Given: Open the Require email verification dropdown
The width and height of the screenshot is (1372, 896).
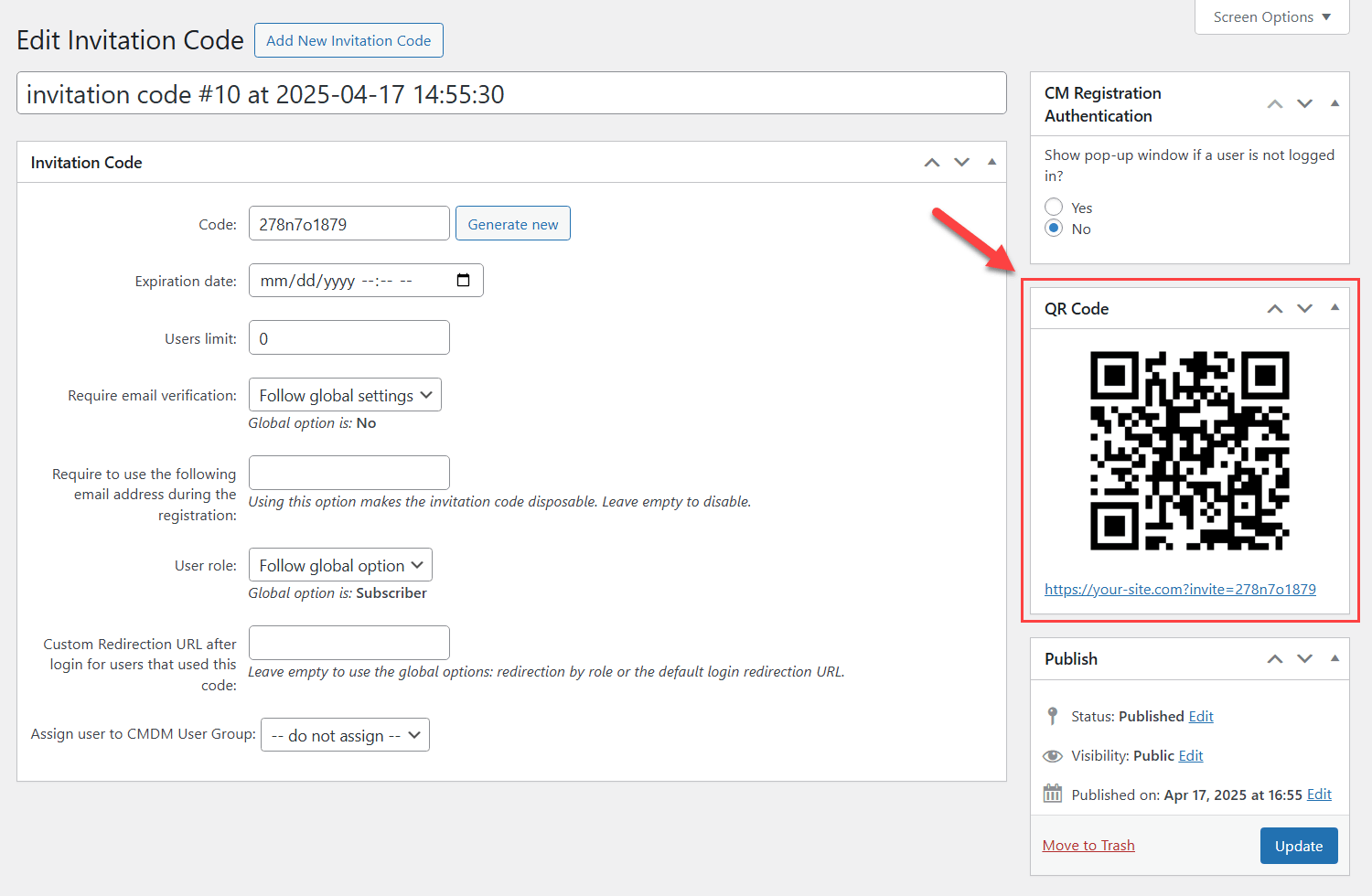Looking at the screenshot, I should pyautogui.click(x=345, y=395).
